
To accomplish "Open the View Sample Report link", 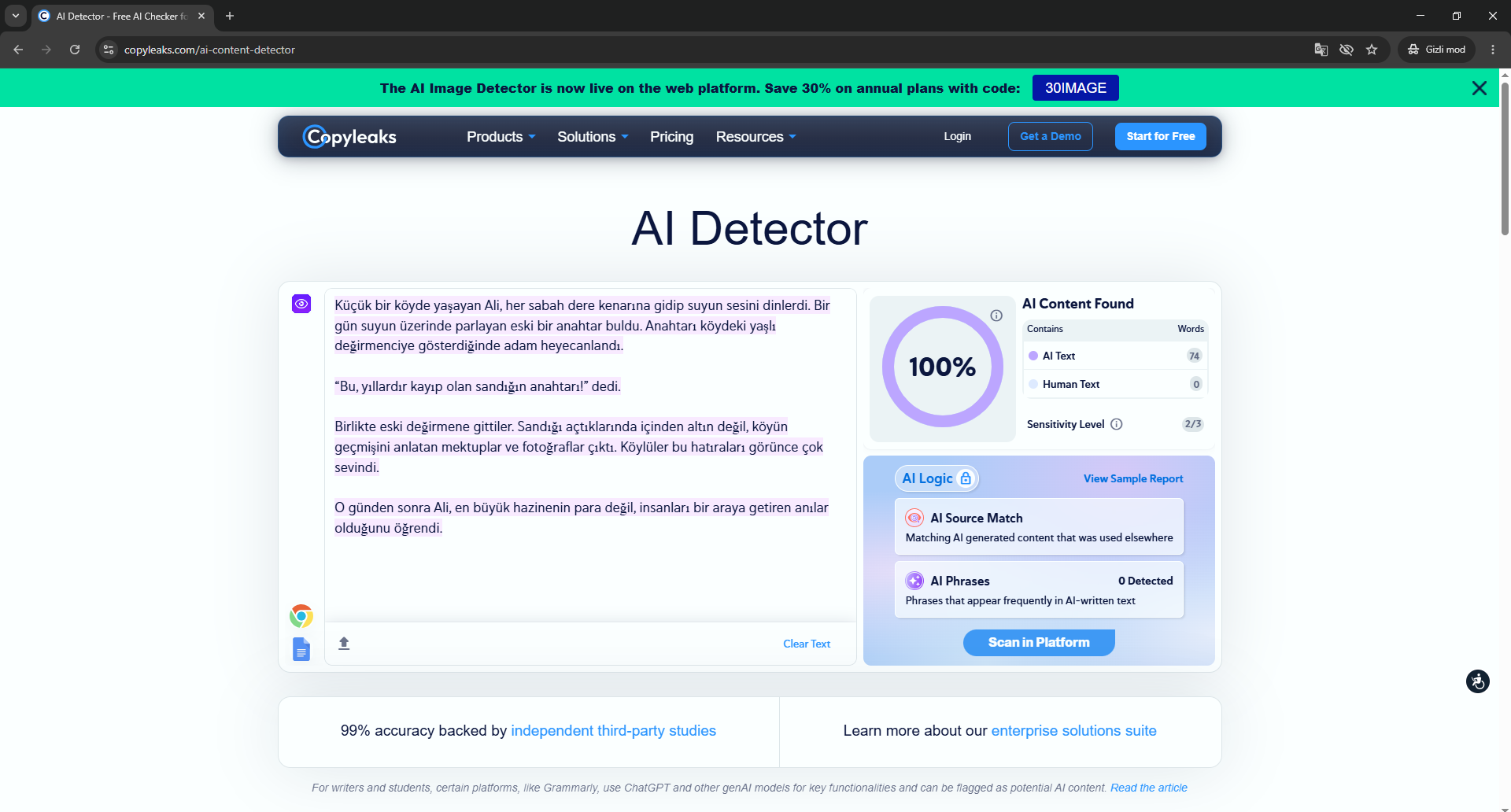I will click(1133, 478).
